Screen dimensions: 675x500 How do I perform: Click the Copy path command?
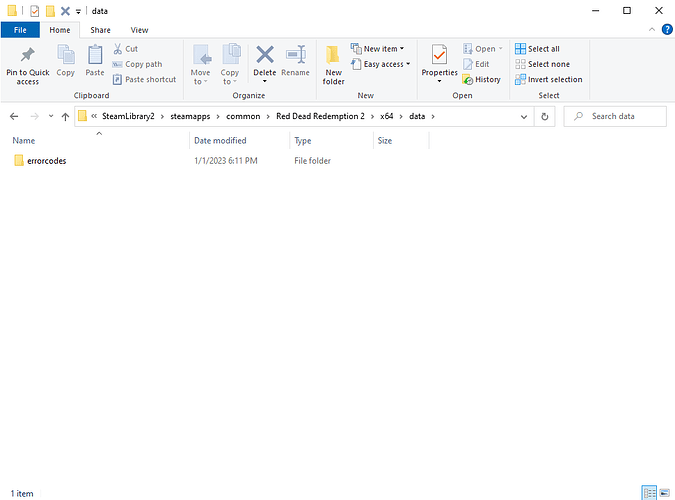(137, 64)
